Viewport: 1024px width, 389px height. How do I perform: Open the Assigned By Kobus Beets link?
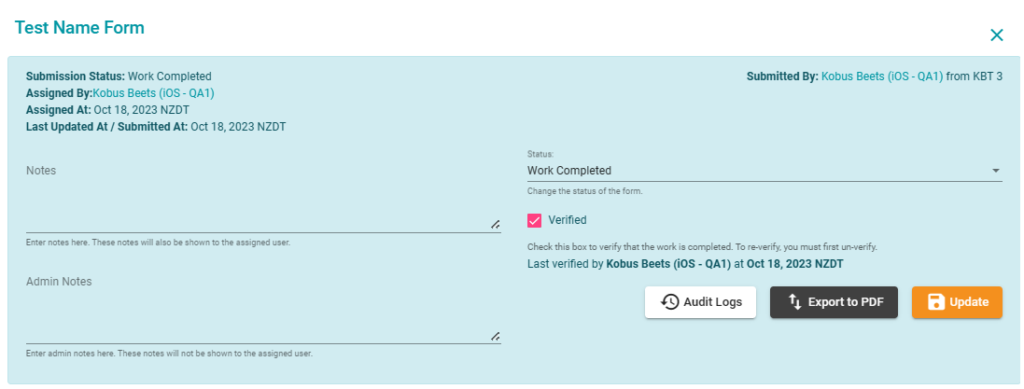153,93
